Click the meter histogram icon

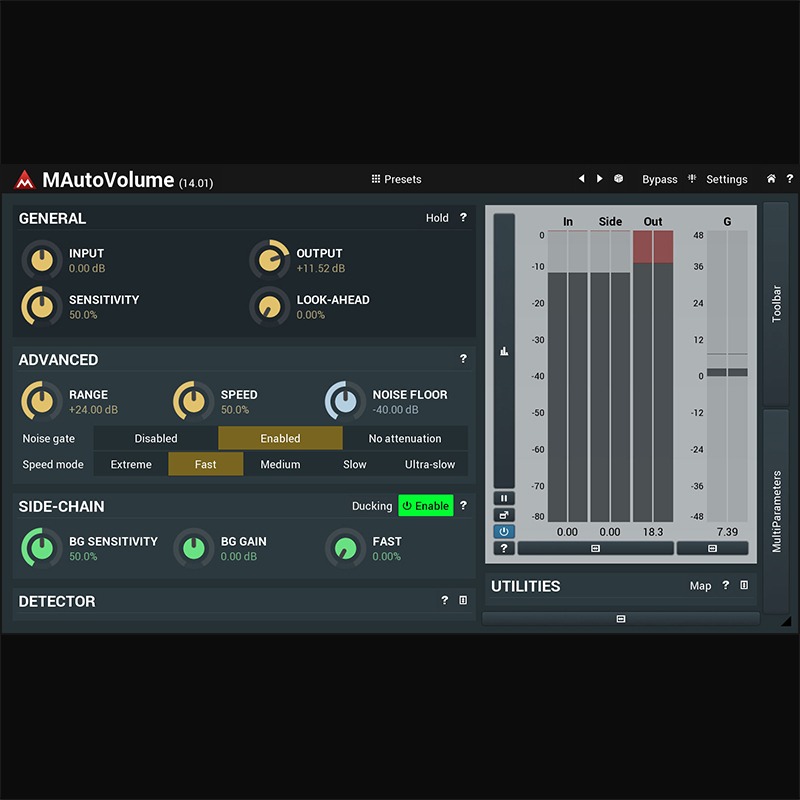point(504,351)
